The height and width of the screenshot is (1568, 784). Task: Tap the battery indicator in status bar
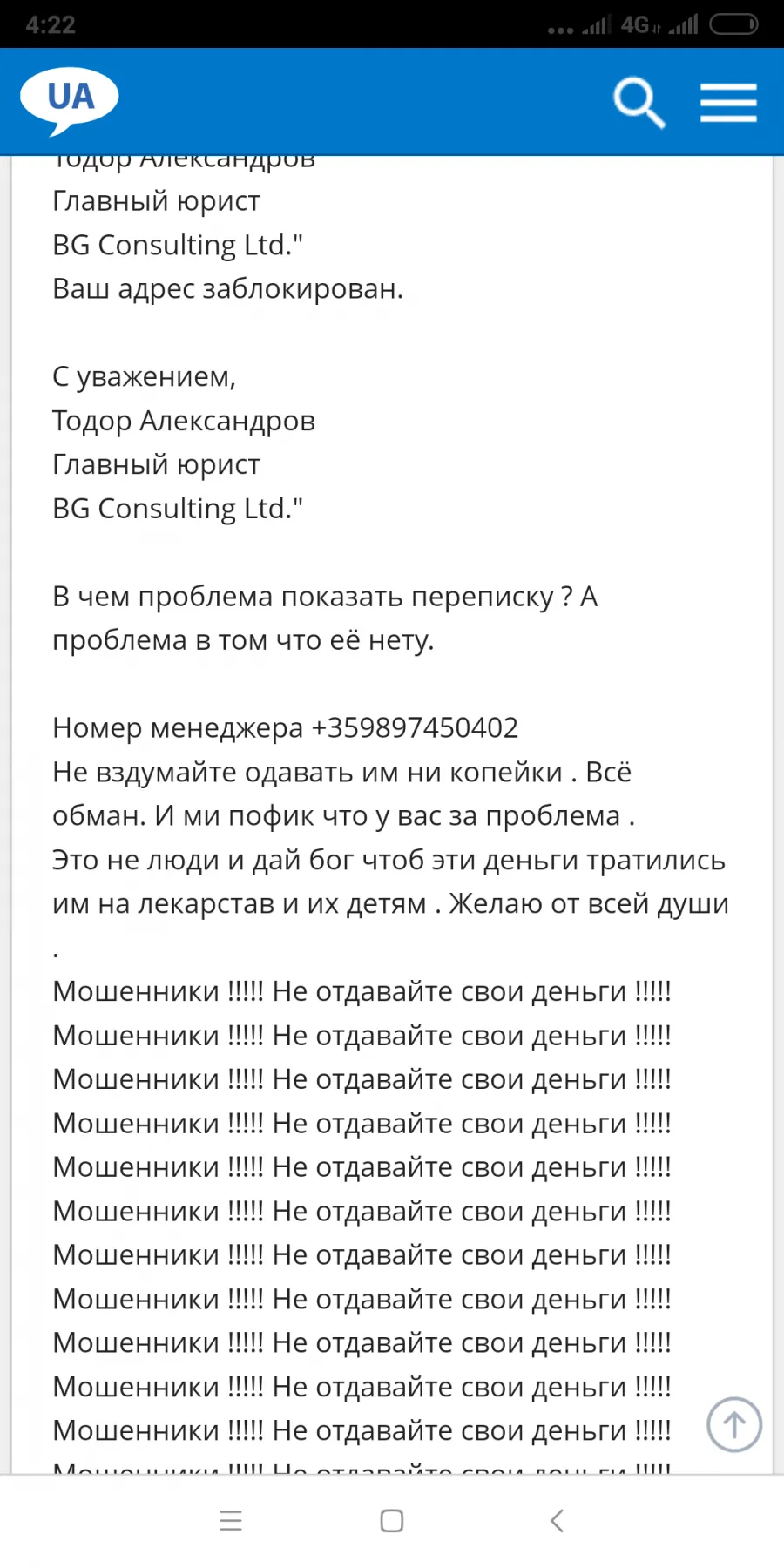[733, 24]
